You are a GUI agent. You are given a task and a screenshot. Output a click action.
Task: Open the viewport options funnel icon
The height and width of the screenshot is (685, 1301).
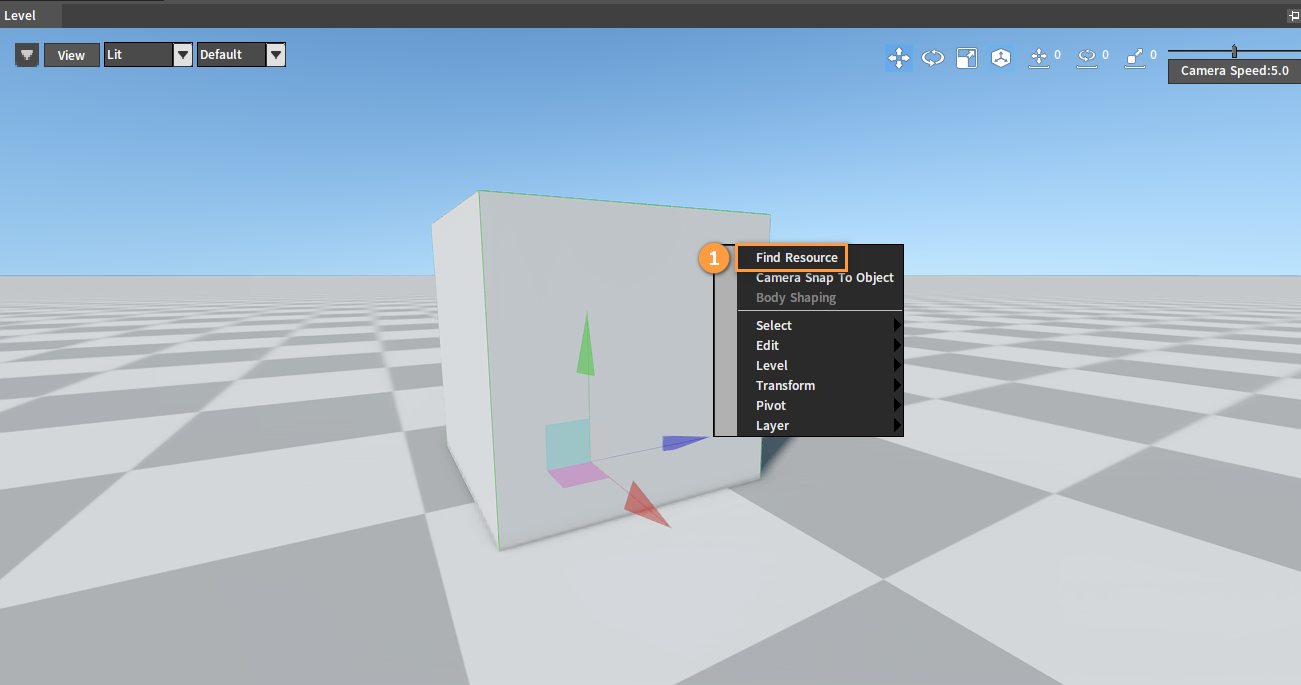click(x=27, y=55)
